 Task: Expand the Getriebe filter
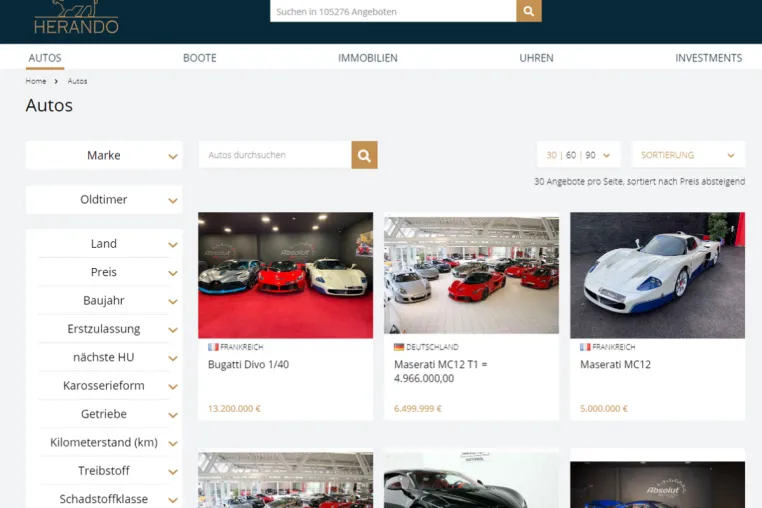pyautogui.click(x=104, y=414)
